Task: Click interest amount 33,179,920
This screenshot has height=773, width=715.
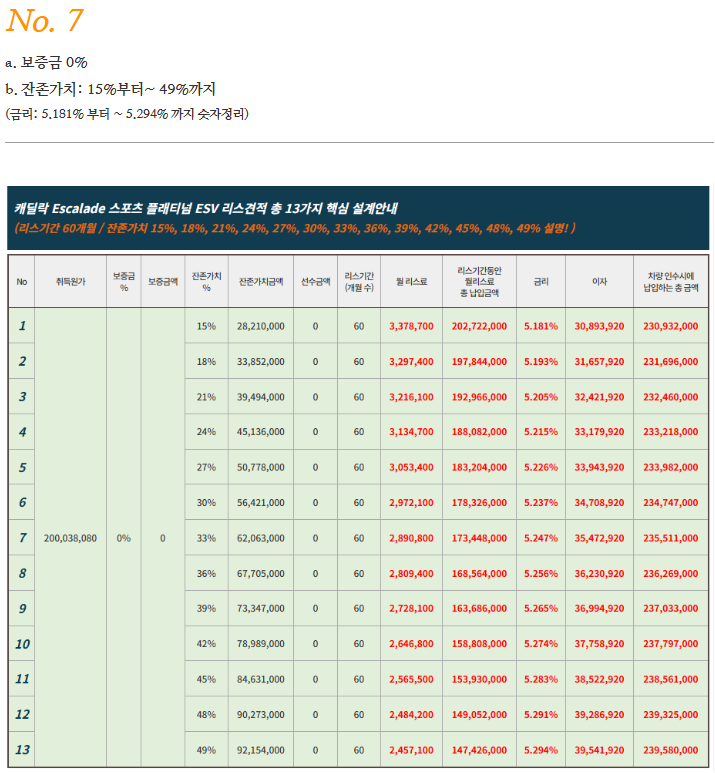Action: [x=599, y=432]
